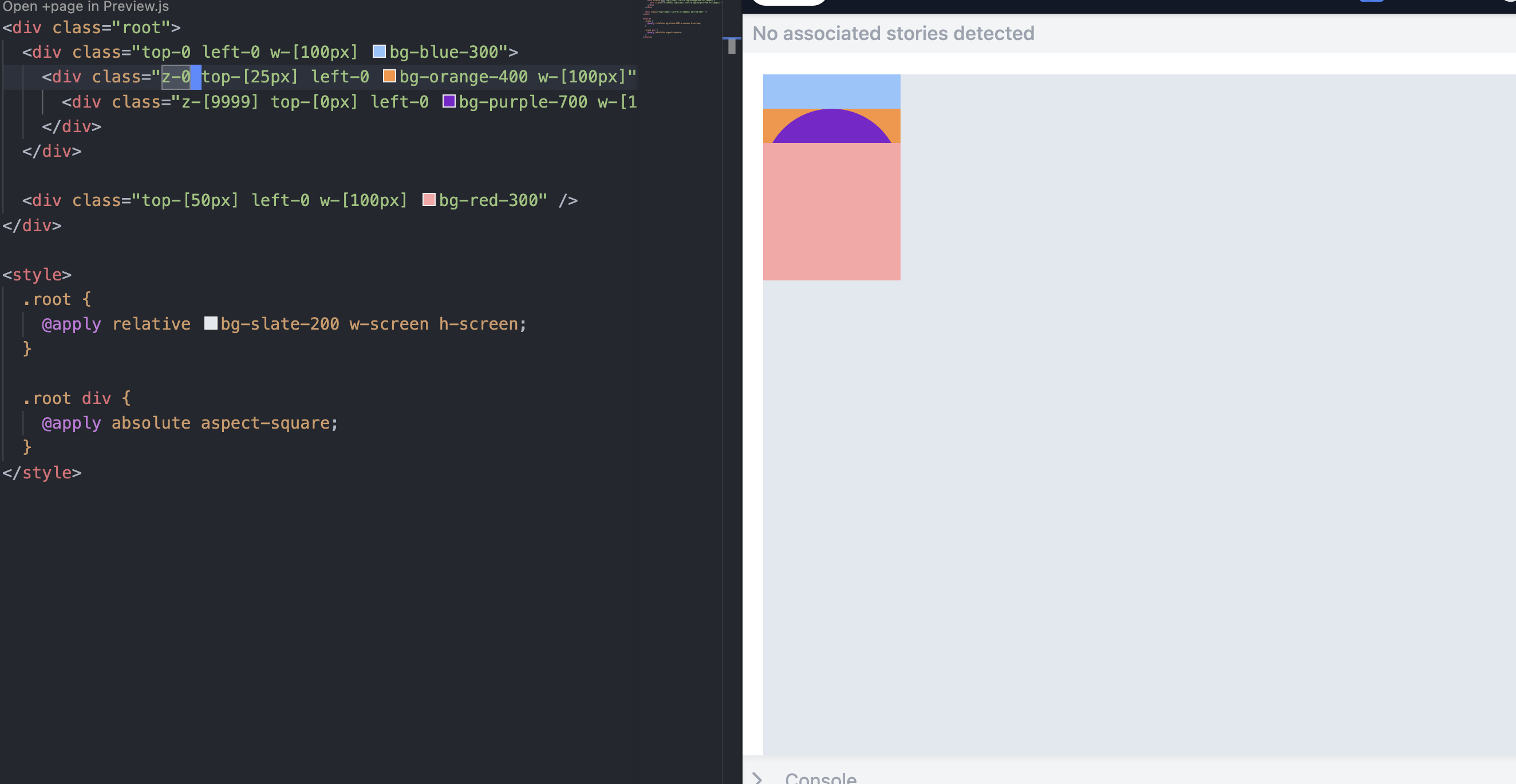Click the slate-200 color swatch in style
Viewport: 1516px width, 784px height.
click(211, 323)
